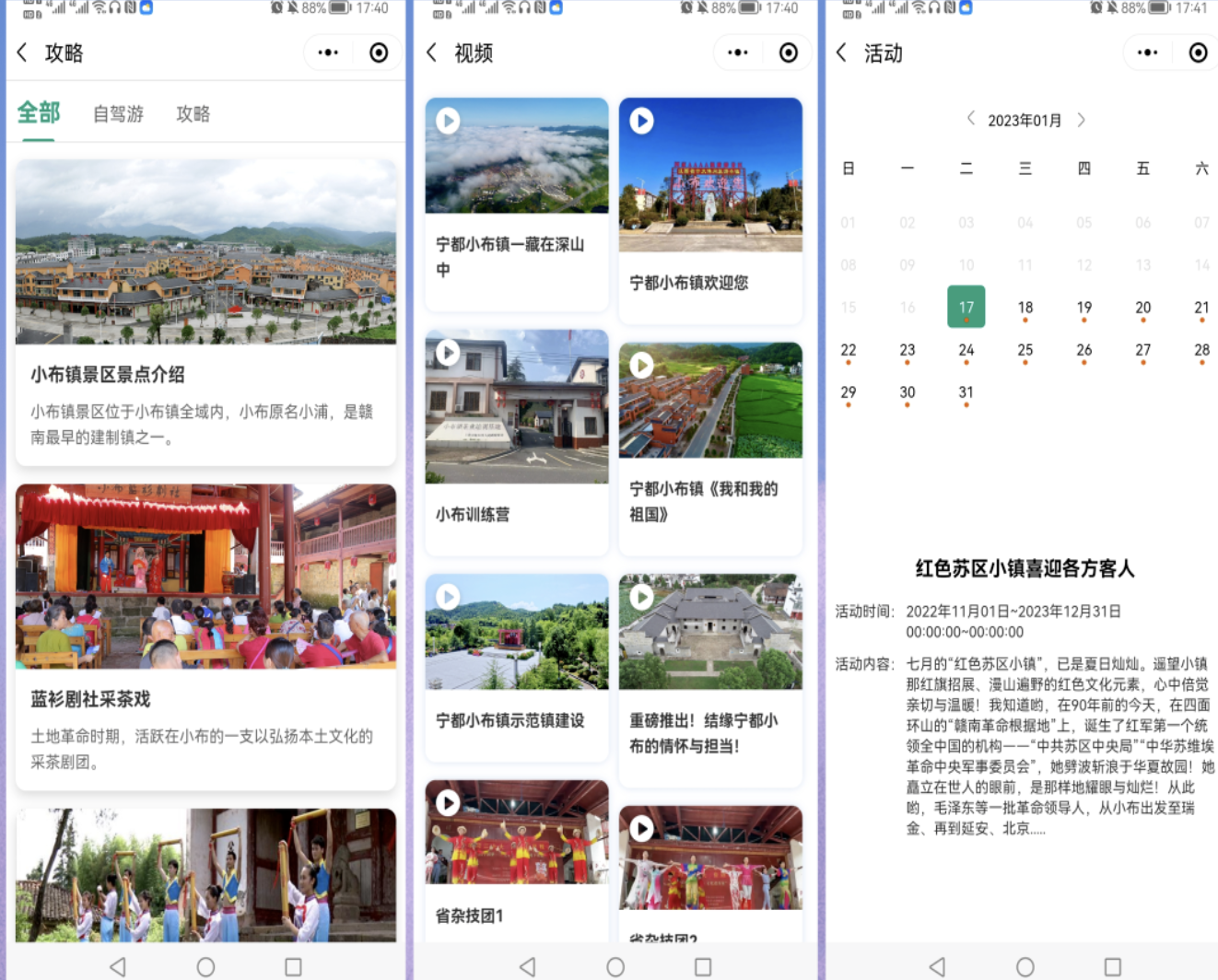Image resolution: width=1218 pixels, height=980 pixels.
Task: Tap the close target icon on 活动 page
Action: [1197, 53]
